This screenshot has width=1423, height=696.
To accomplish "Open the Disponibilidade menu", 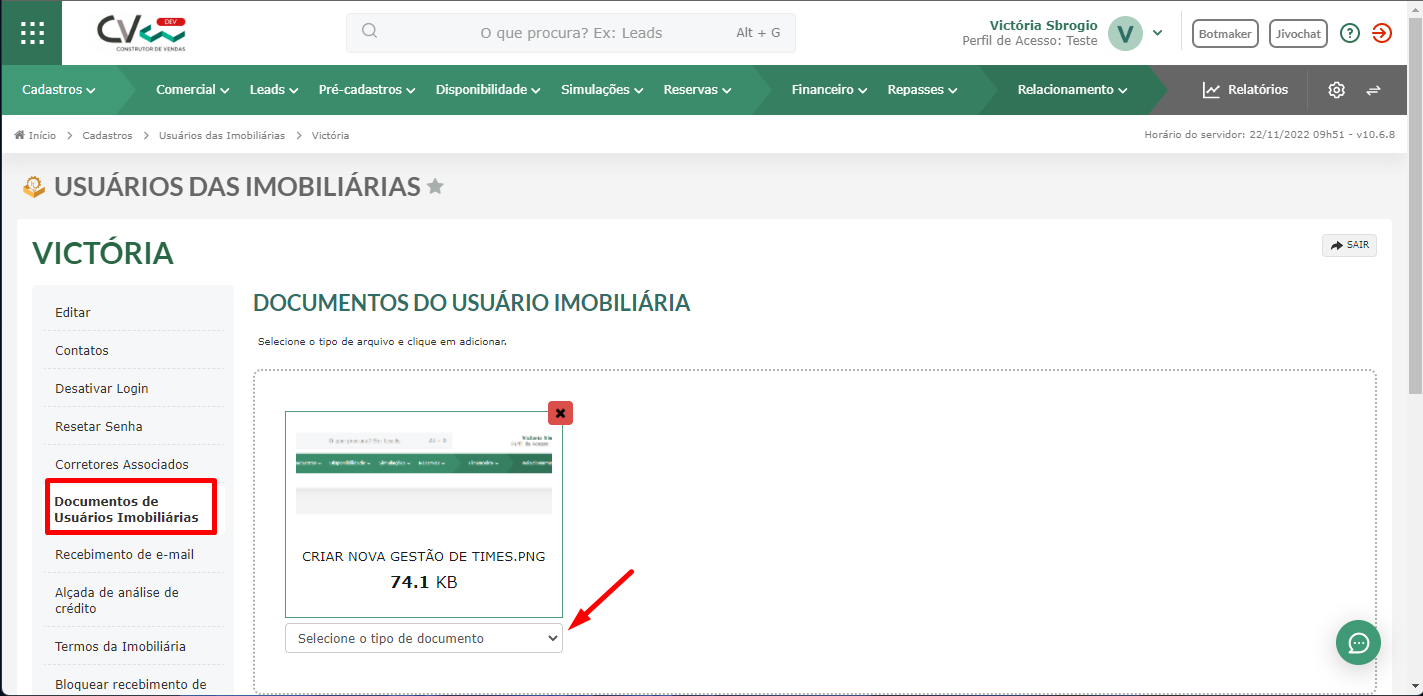I will (x=488, y=90).
